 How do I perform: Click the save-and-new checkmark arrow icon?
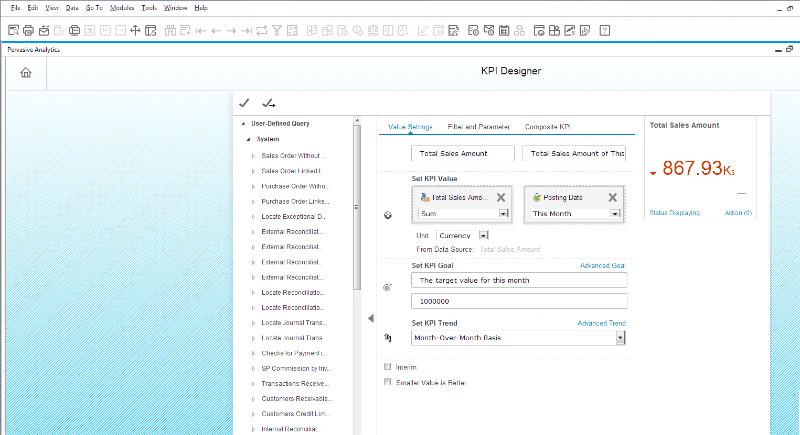coord(268,103)
